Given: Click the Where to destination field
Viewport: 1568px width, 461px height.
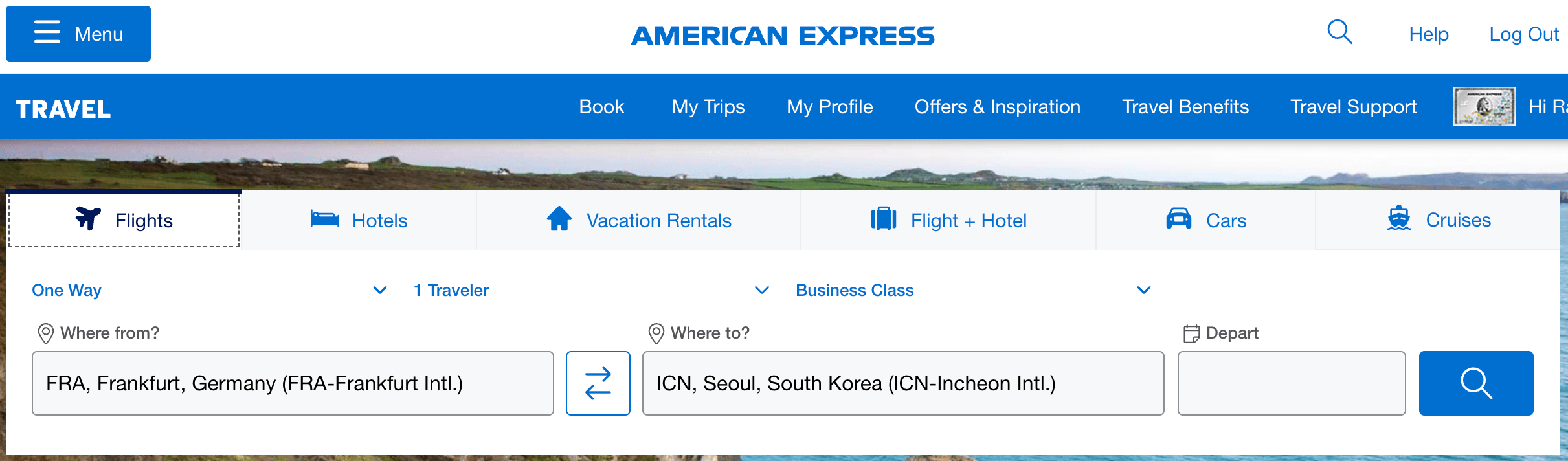Looking at the screenshot, I should click(903, 383).
